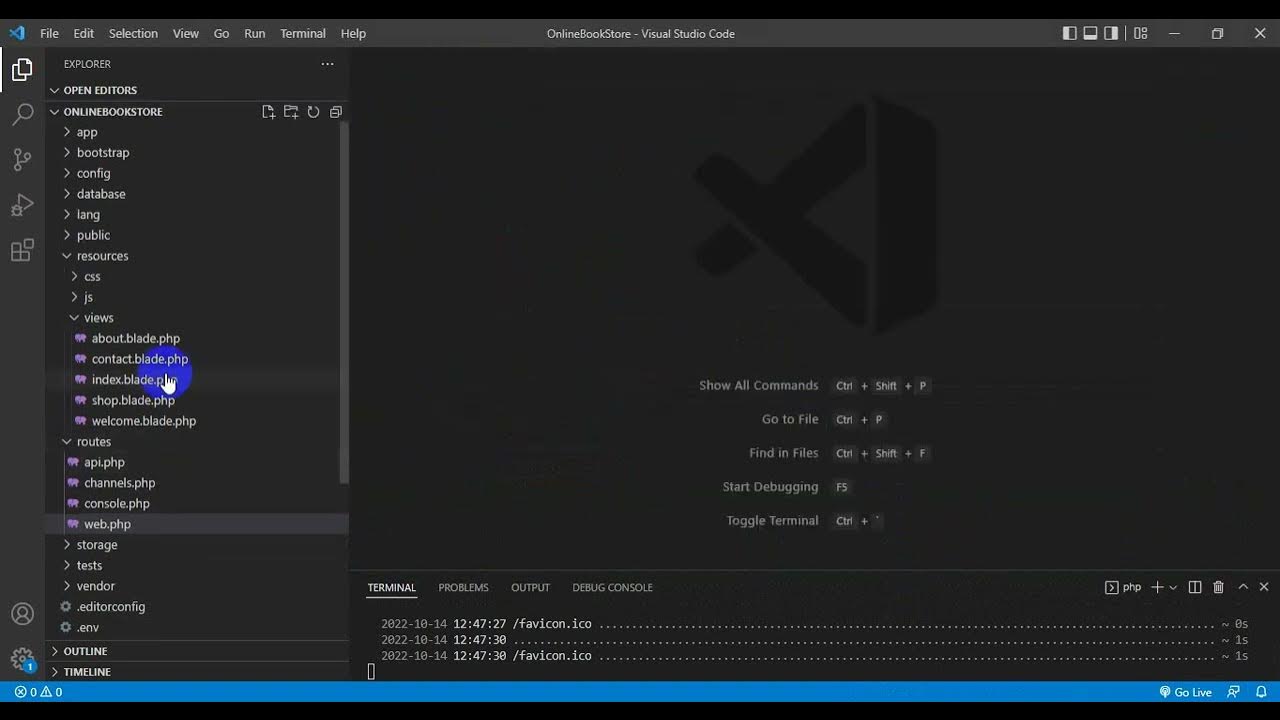The width and height of the screenshot is (1280, 720).
Task: Toggle the primary side bar layout icon
Action: [1069, 33]
